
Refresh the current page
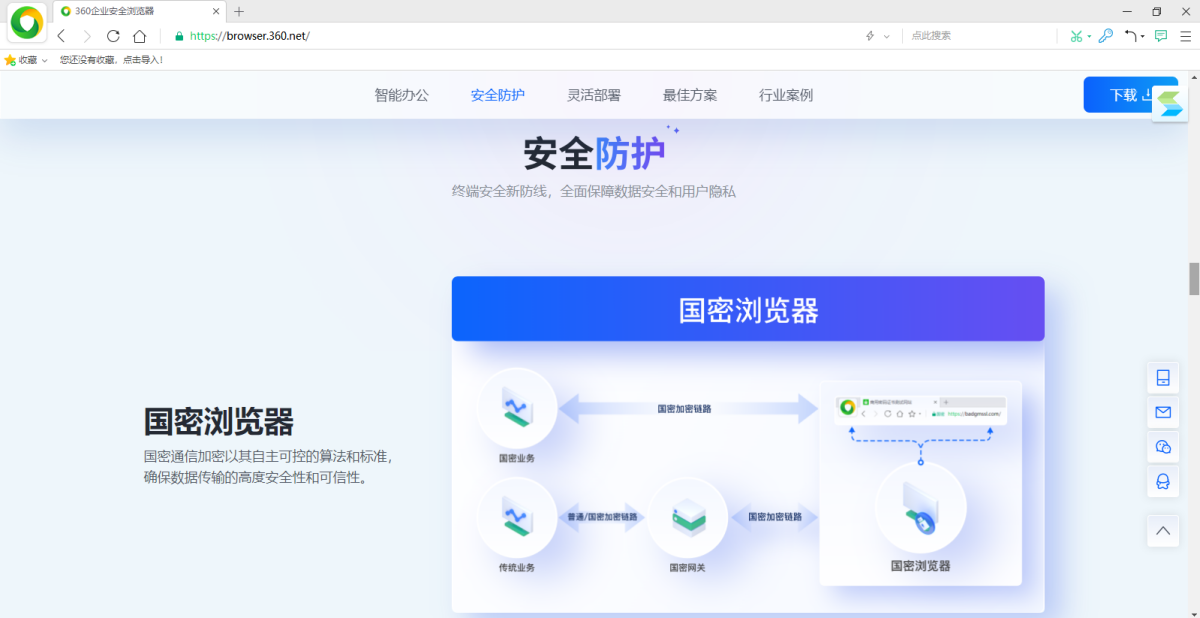[x=113, y=35]
